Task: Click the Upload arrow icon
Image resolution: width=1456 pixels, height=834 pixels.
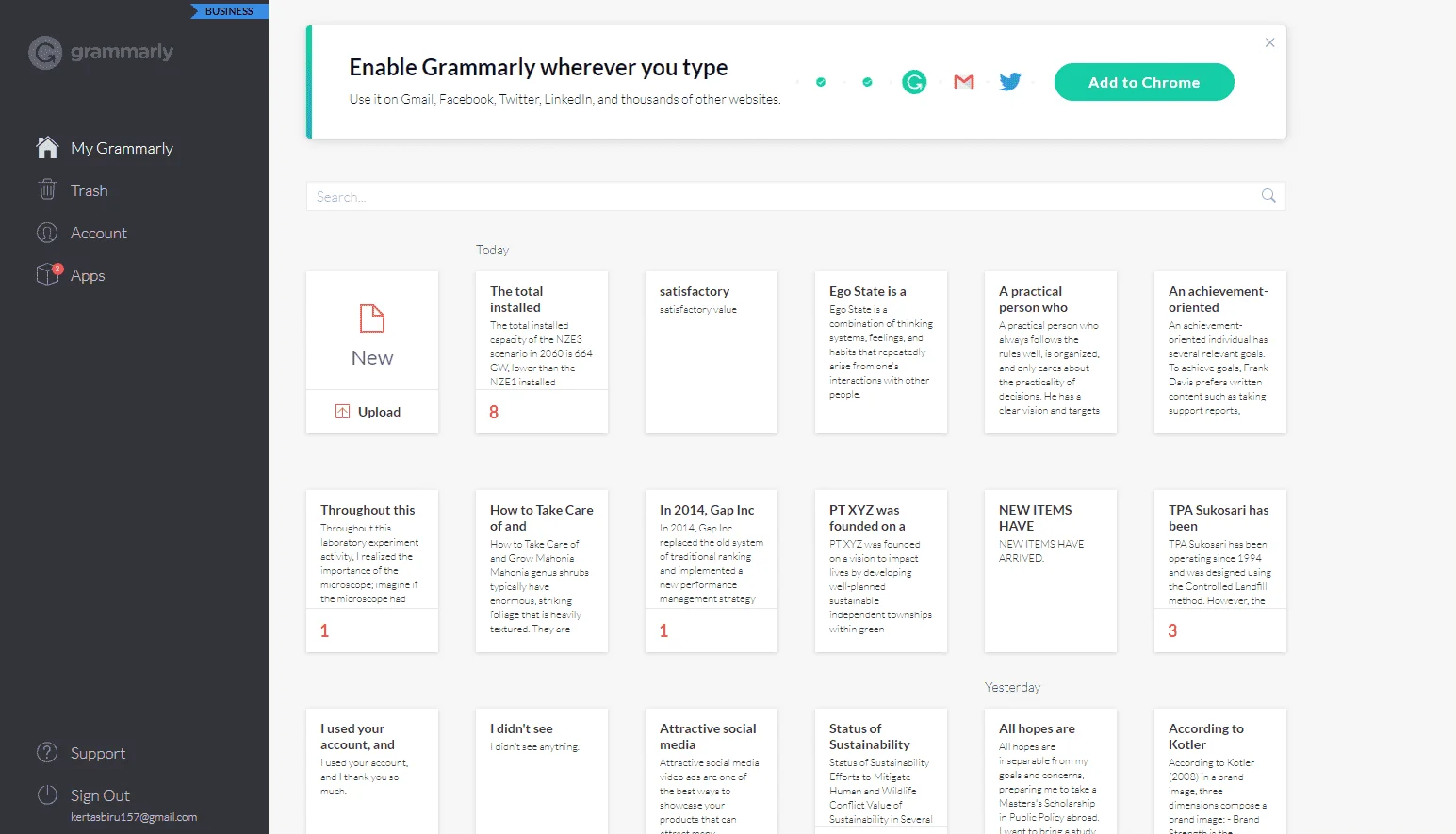Action: pos(342,412)
